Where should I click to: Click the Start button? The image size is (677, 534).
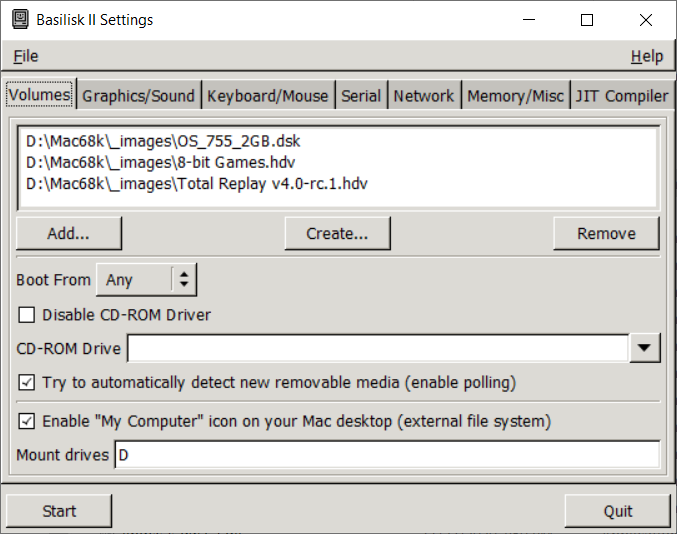(x=59, y=511)
